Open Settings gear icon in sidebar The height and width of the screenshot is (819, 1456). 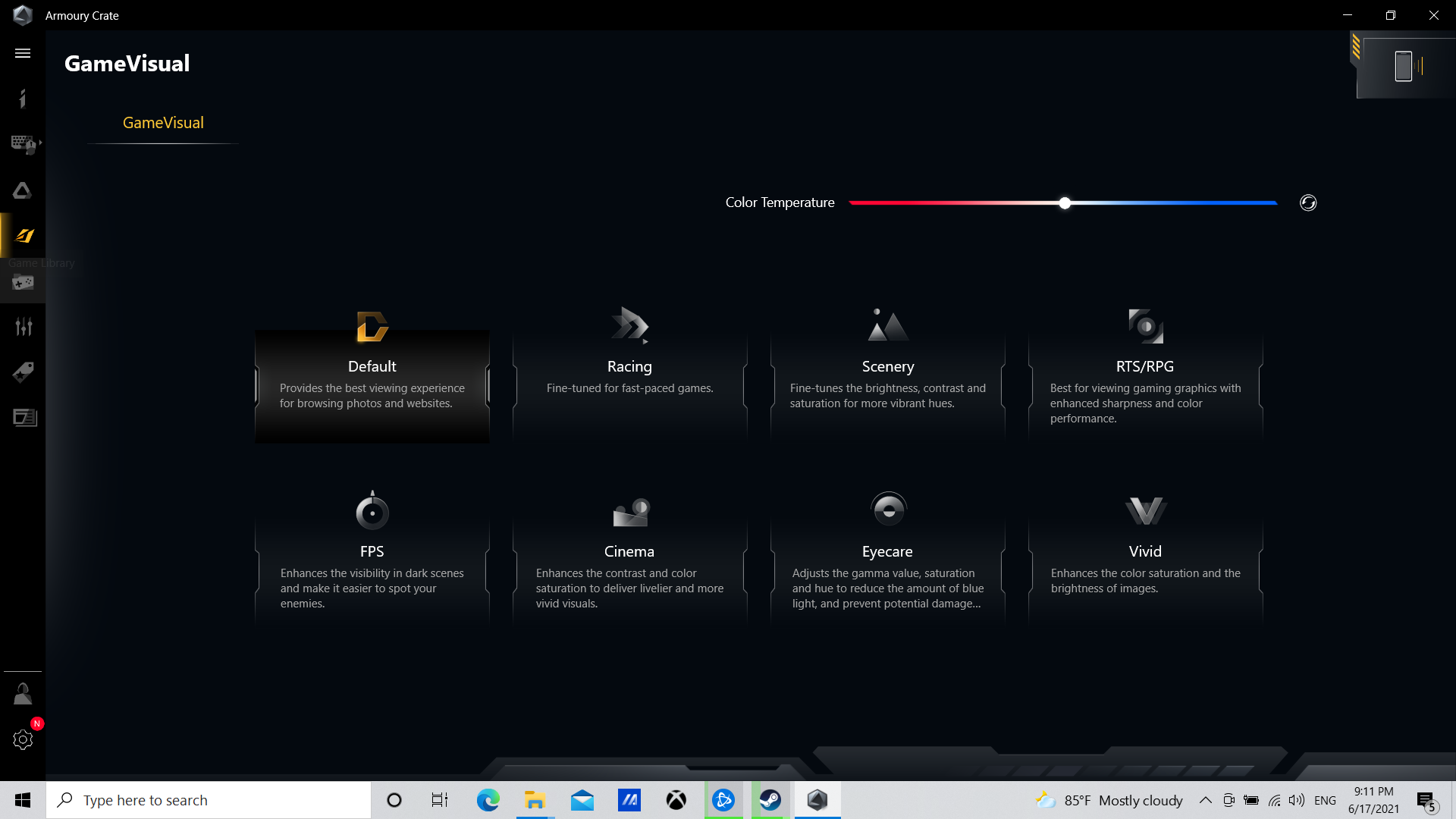[x=23, y=739]
